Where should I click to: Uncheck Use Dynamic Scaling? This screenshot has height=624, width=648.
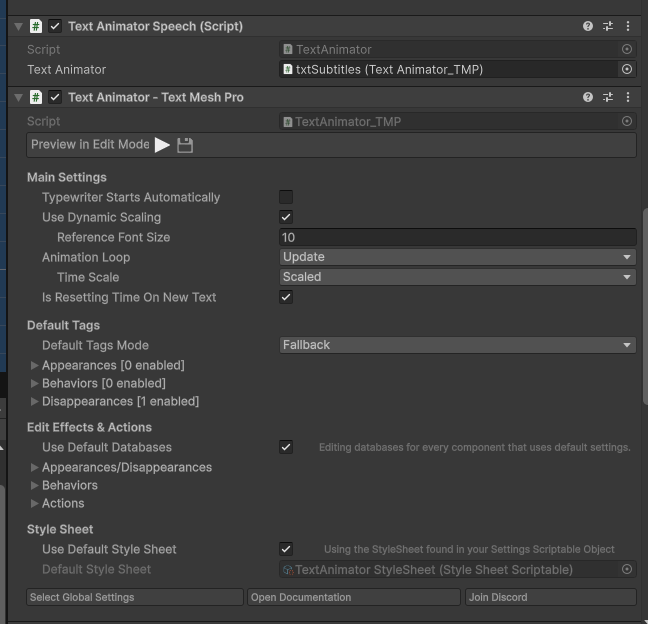point(286,217)
